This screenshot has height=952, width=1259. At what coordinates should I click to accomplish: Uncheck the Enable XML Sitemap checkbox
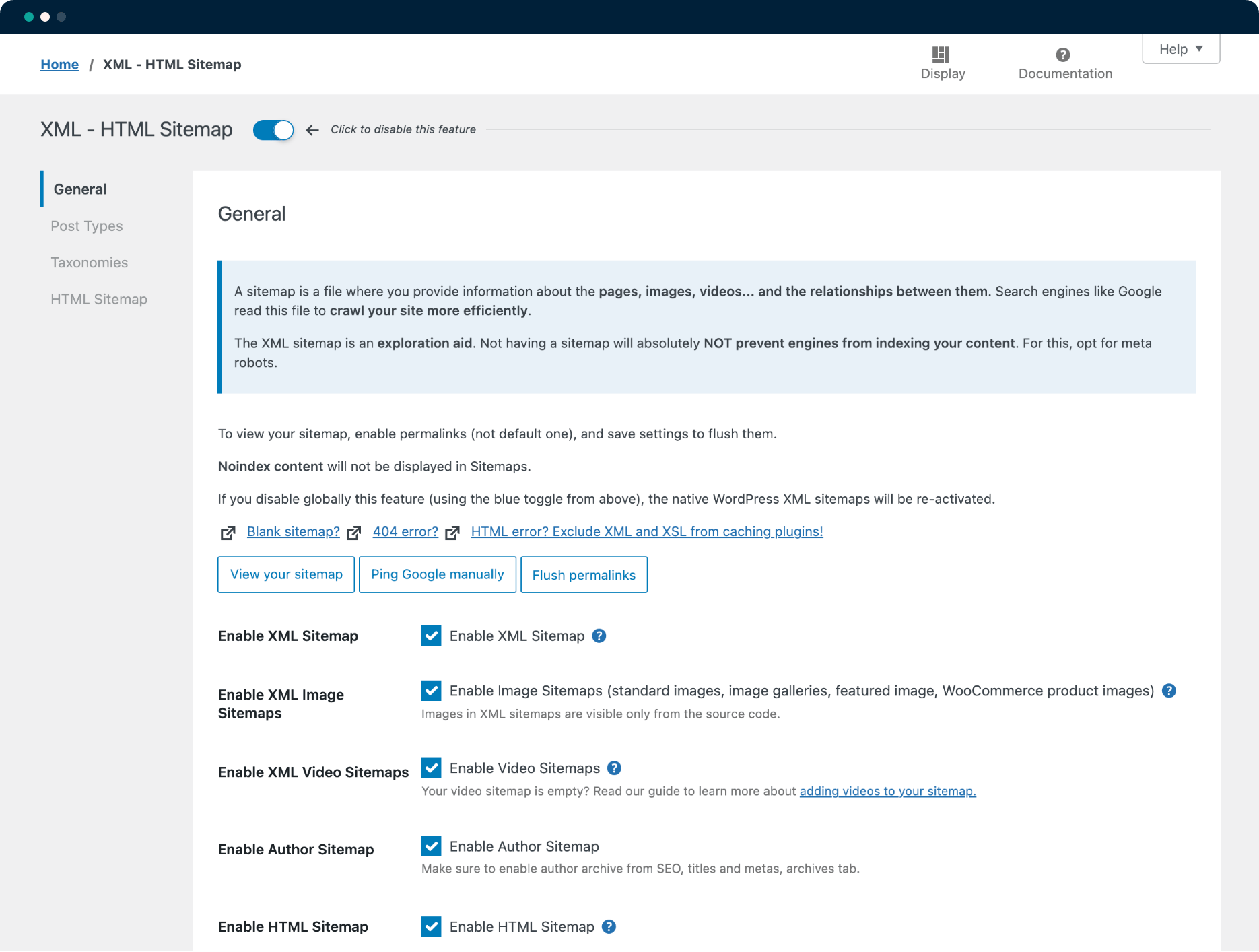click(431, 636)
